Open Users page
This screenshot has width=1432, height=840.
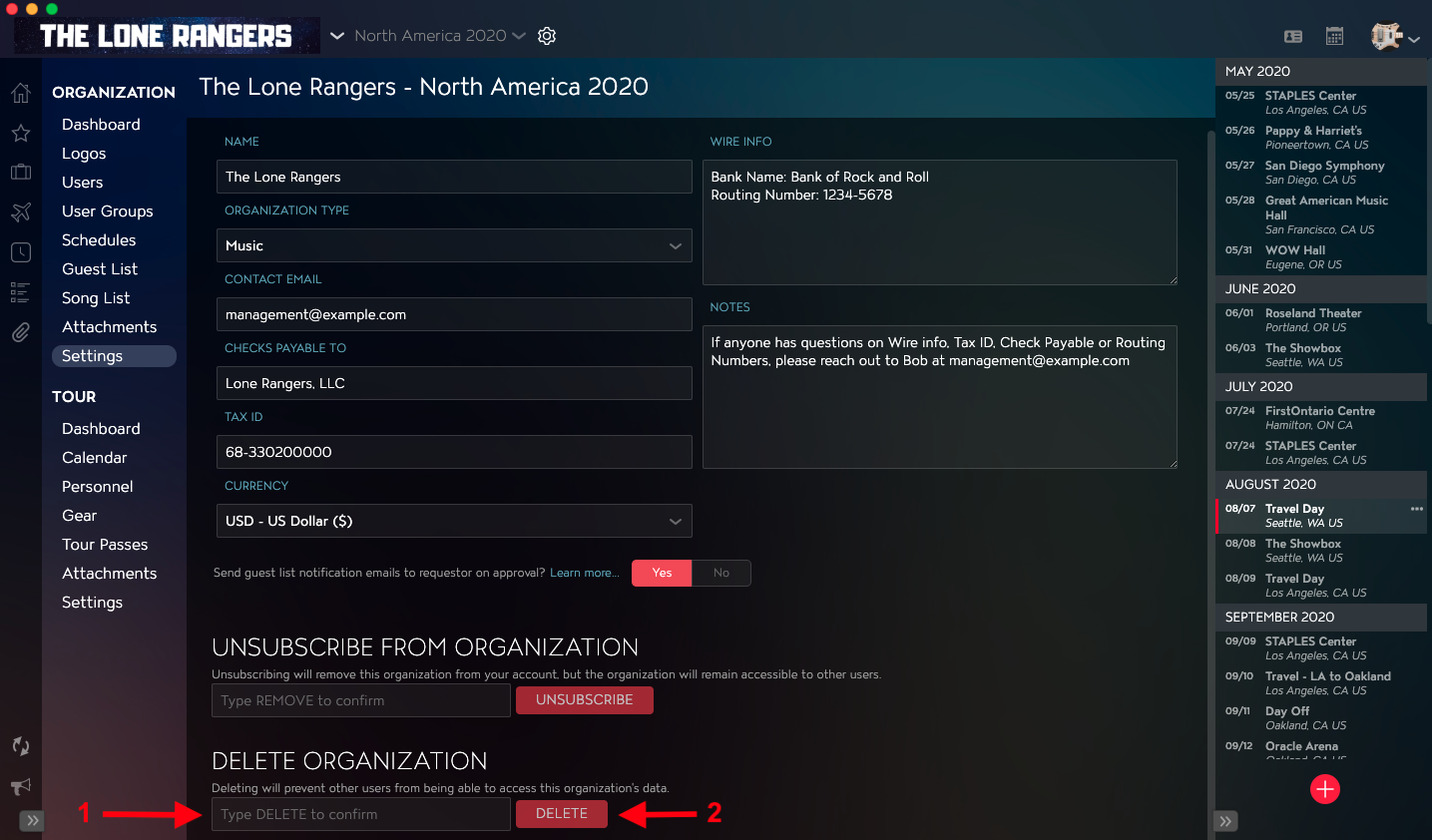pyautogui.click(x=83, y=183)
